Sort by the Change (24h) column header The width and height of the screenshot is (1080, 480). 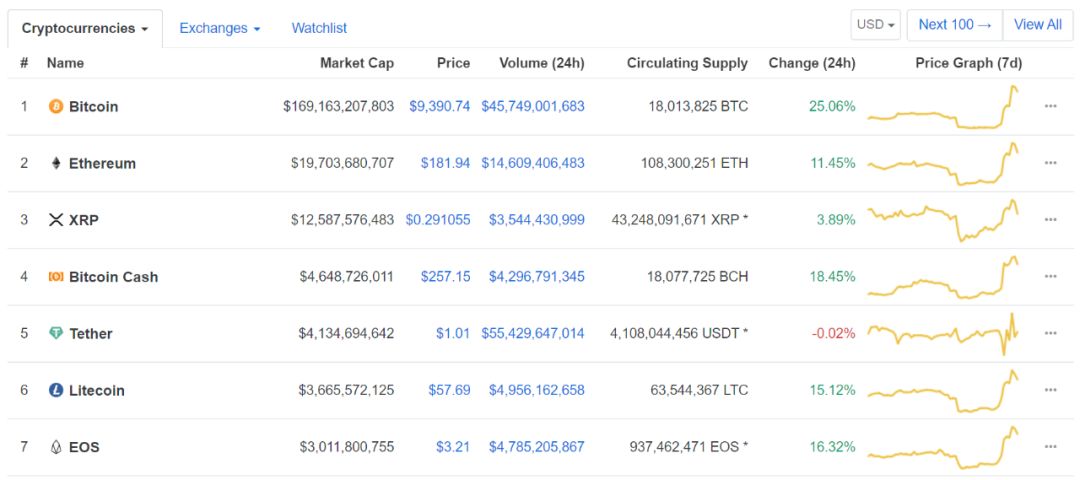[x=811, y=63]
